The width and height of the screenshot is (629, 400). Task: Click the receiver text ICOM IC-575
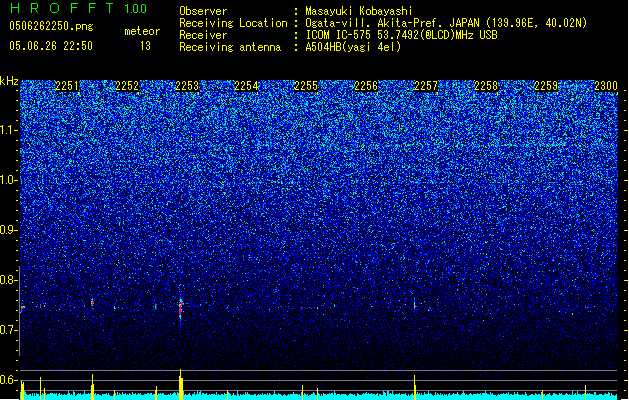point(339,35)
